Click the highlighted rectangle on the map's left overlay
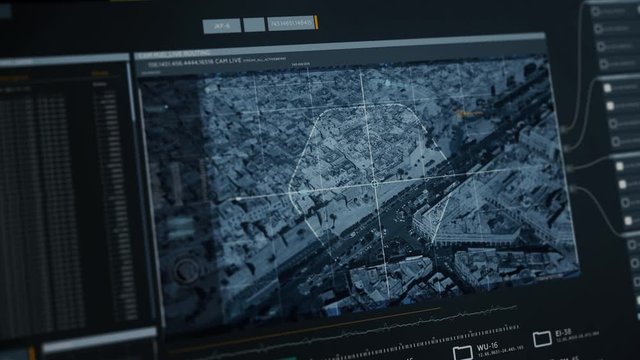This screenshot has width=640, height=360. [x=180, y=227]
